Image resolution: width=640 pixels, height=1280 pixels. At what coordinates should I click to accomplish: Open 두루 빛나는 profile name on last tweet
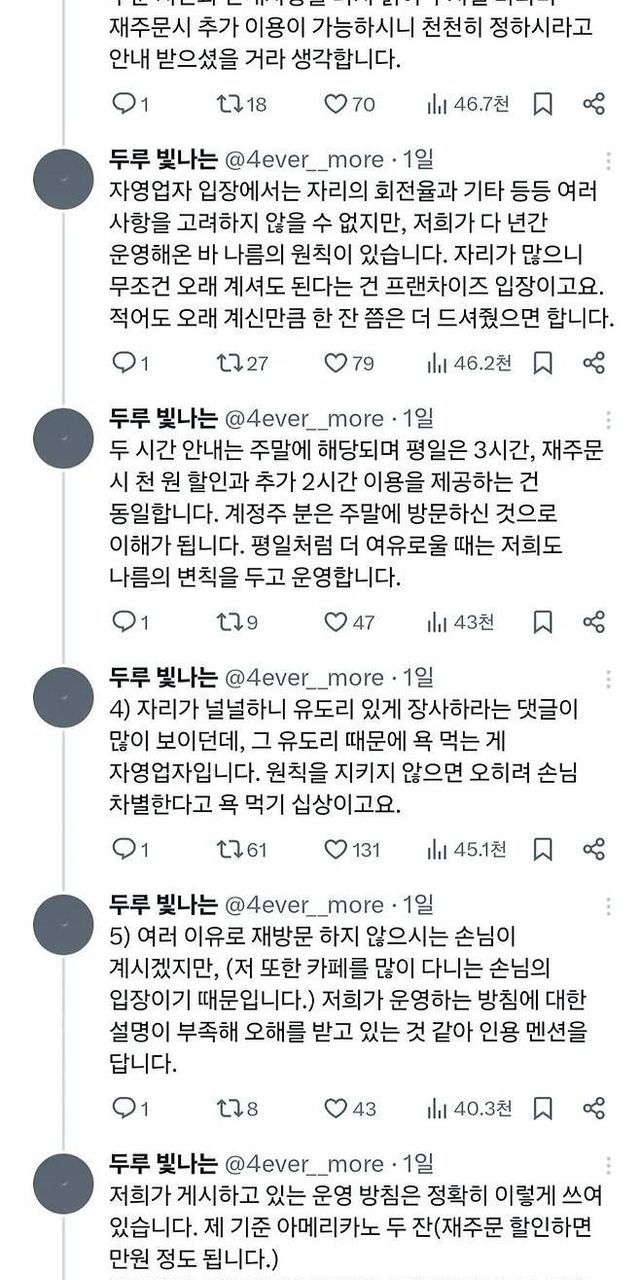[163, 1164]
